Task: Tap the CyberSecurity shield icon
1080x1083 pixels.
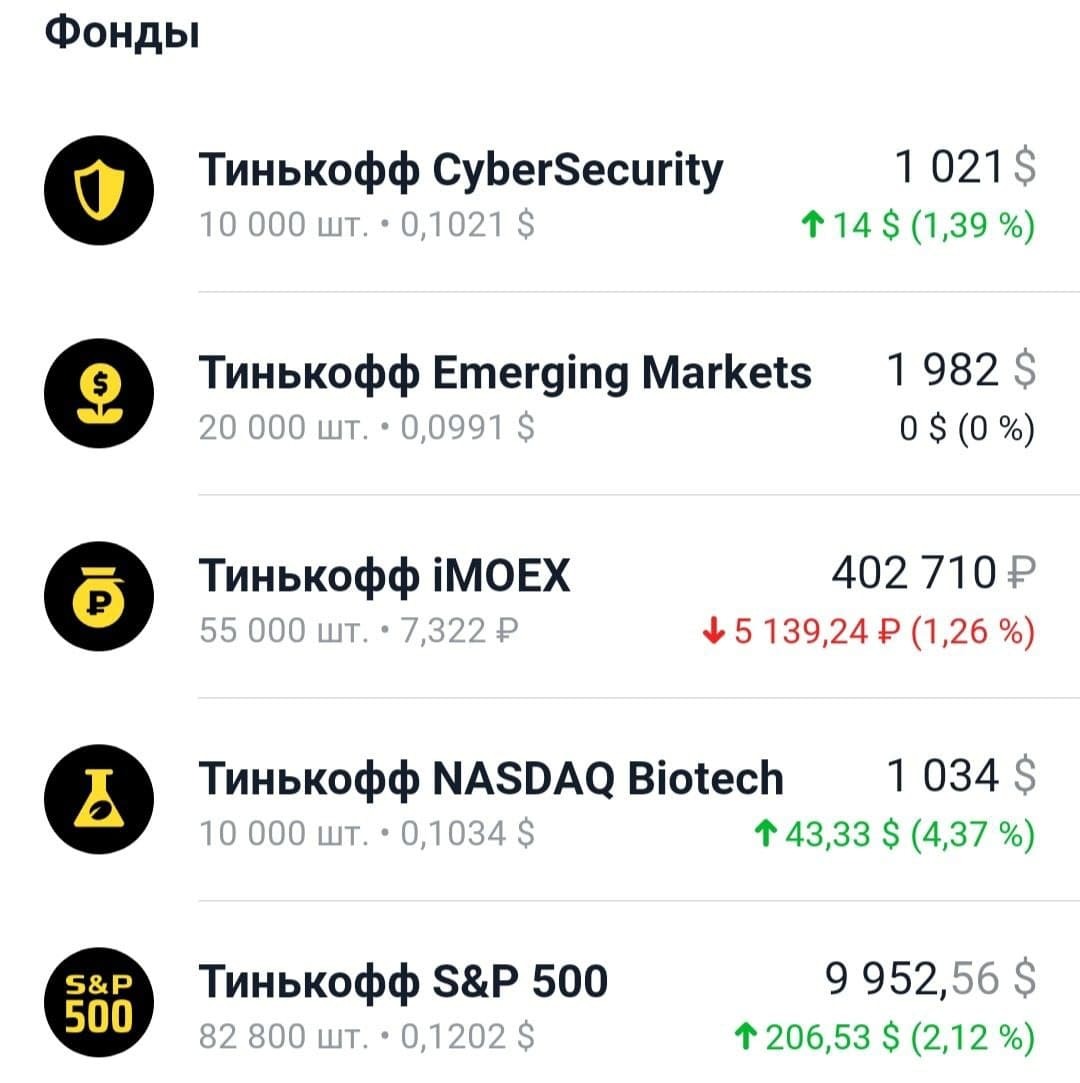Action: [x=99, y=190]
